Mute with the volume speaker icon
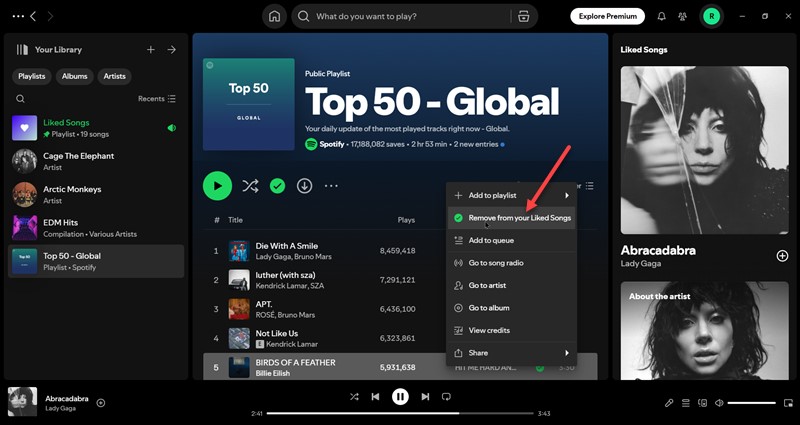The height and width of the screenshot is (425, 800). coord(719,403)
